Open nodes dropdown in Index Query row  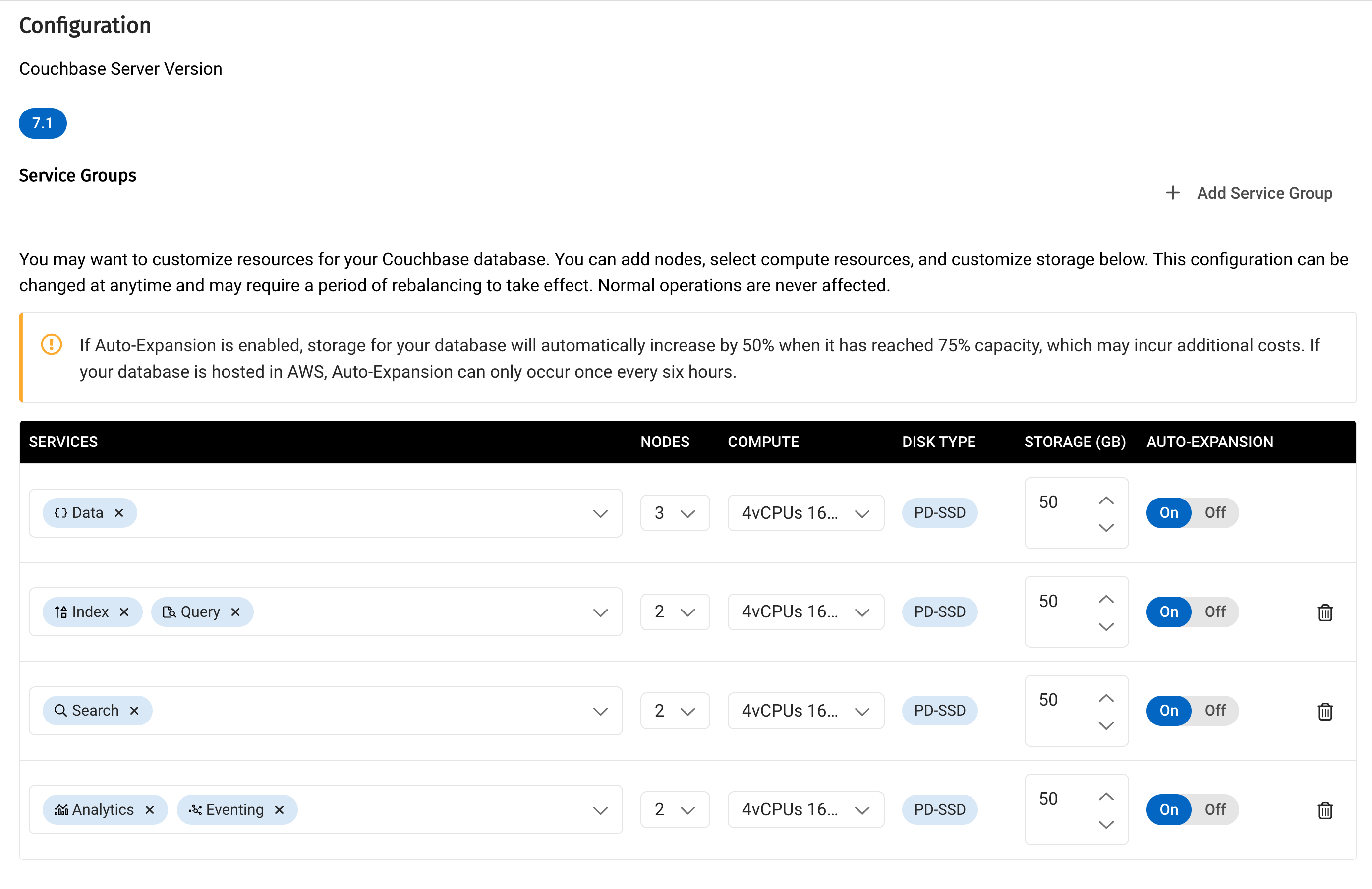click(675, 612)
